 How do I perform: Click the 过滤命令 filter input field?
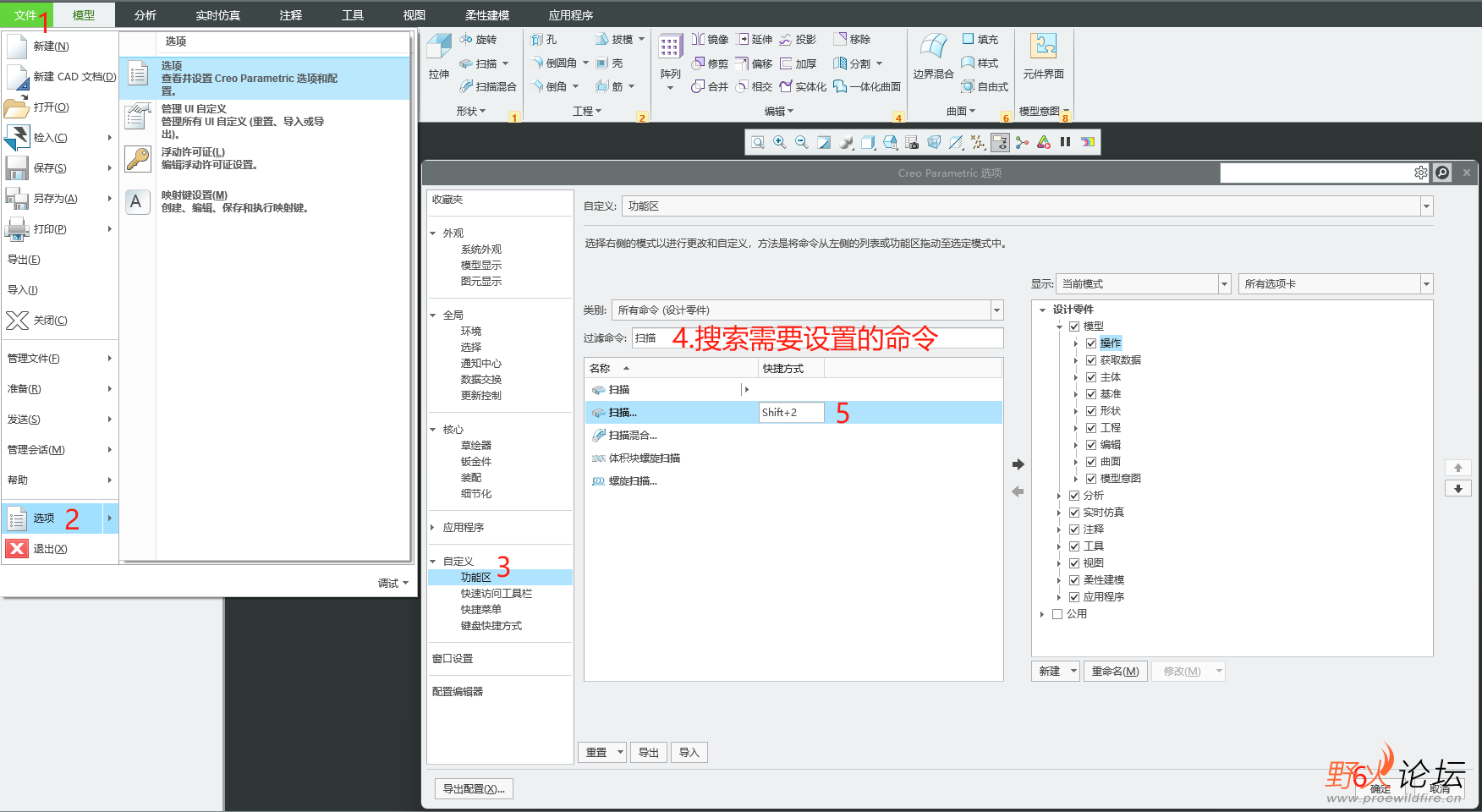point(817,338)
